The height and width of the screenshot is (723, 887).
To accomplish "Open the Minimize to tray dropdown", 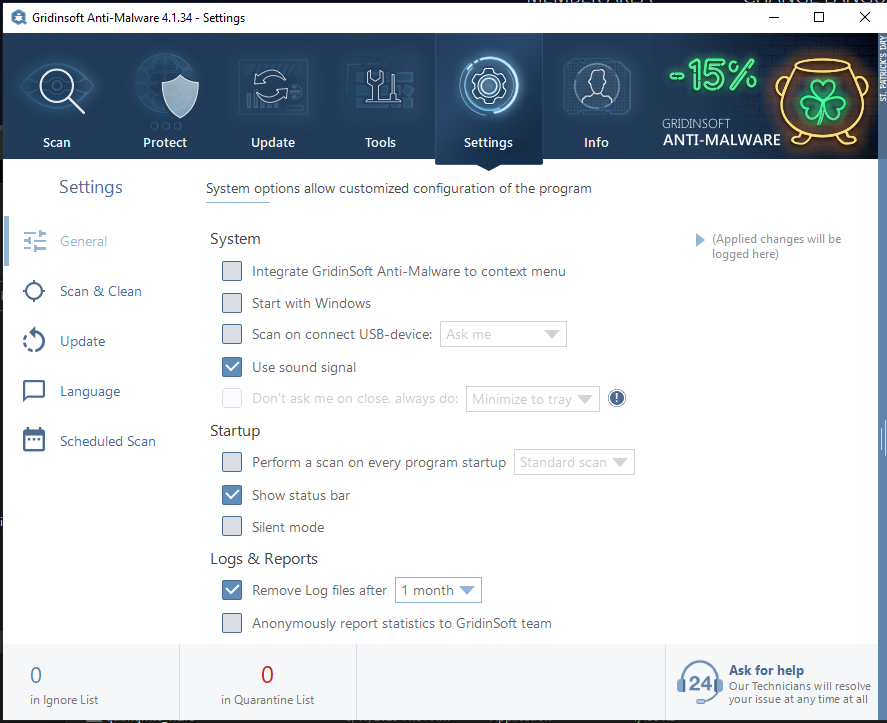I will pos(532,399).
